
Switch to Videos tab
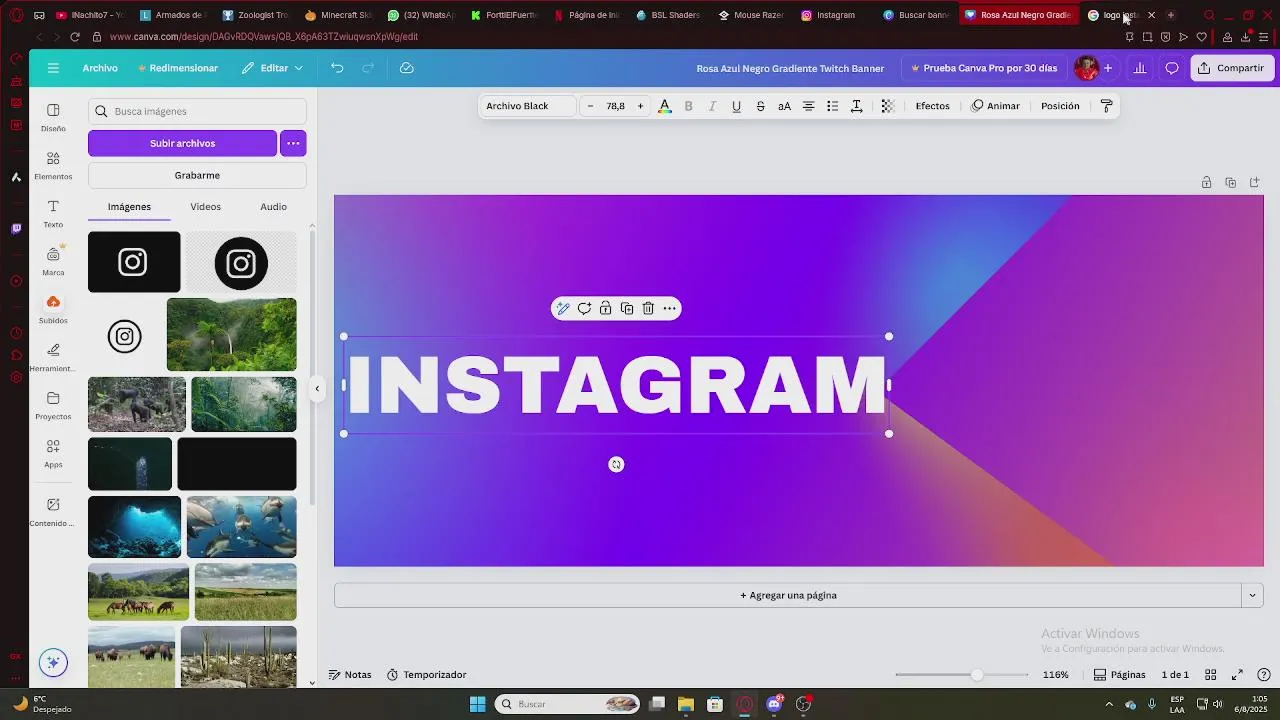205,206
